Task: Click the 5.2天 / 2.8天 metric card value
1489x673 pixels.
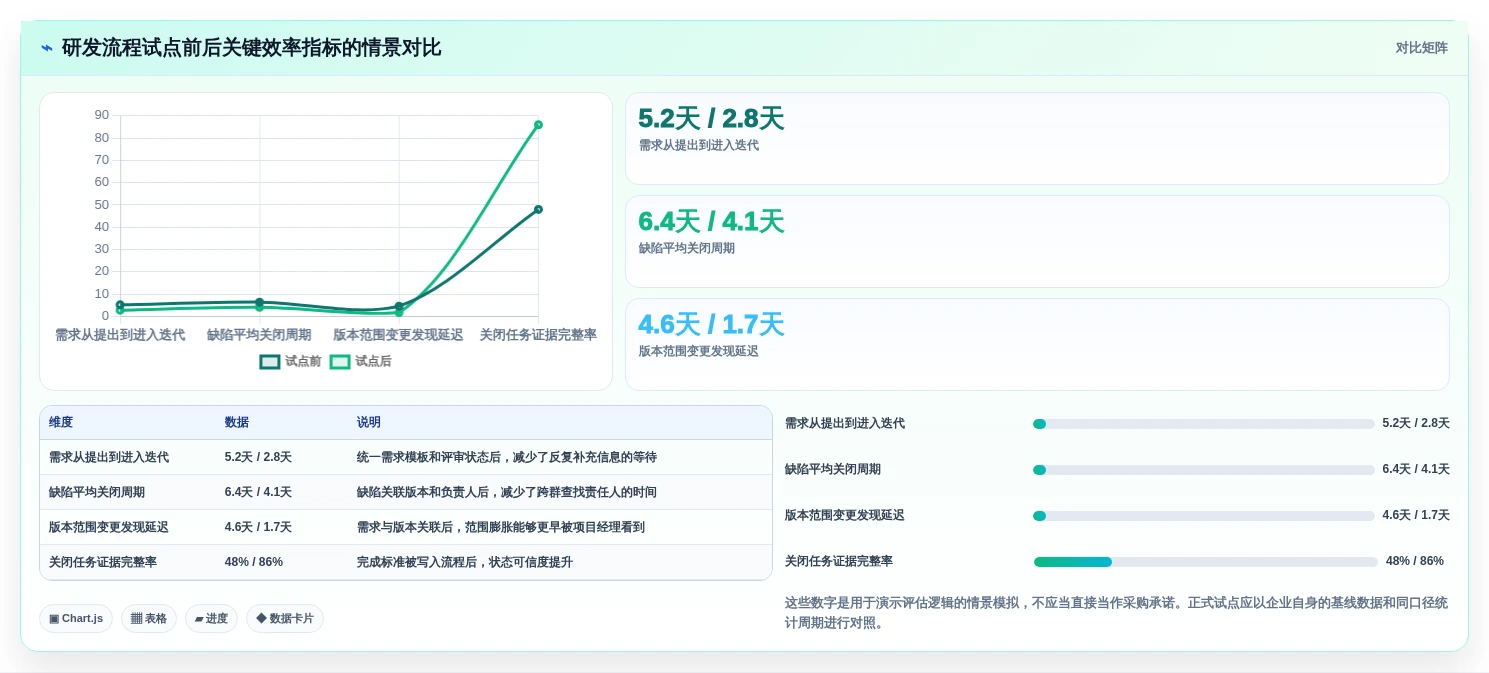Action: (711, 119)
